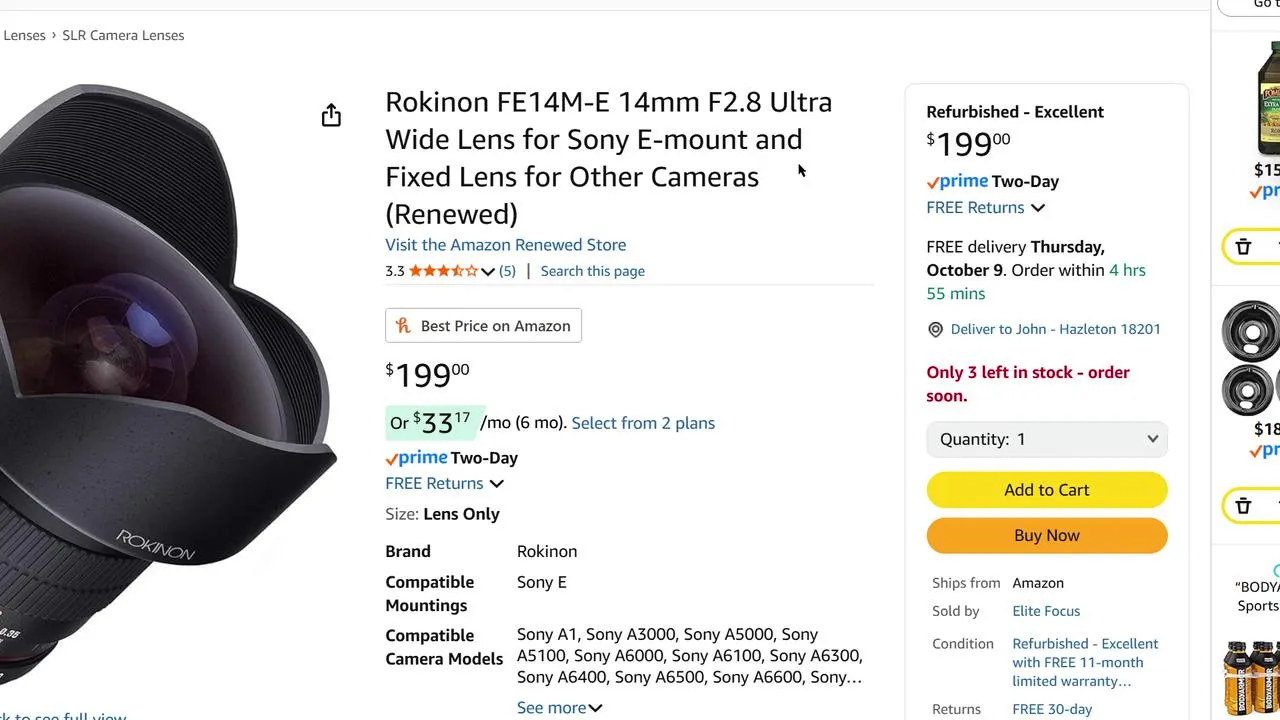1280x720 pixels.
Task: Click the location pin delivery icon
Action: click(936, 330)
